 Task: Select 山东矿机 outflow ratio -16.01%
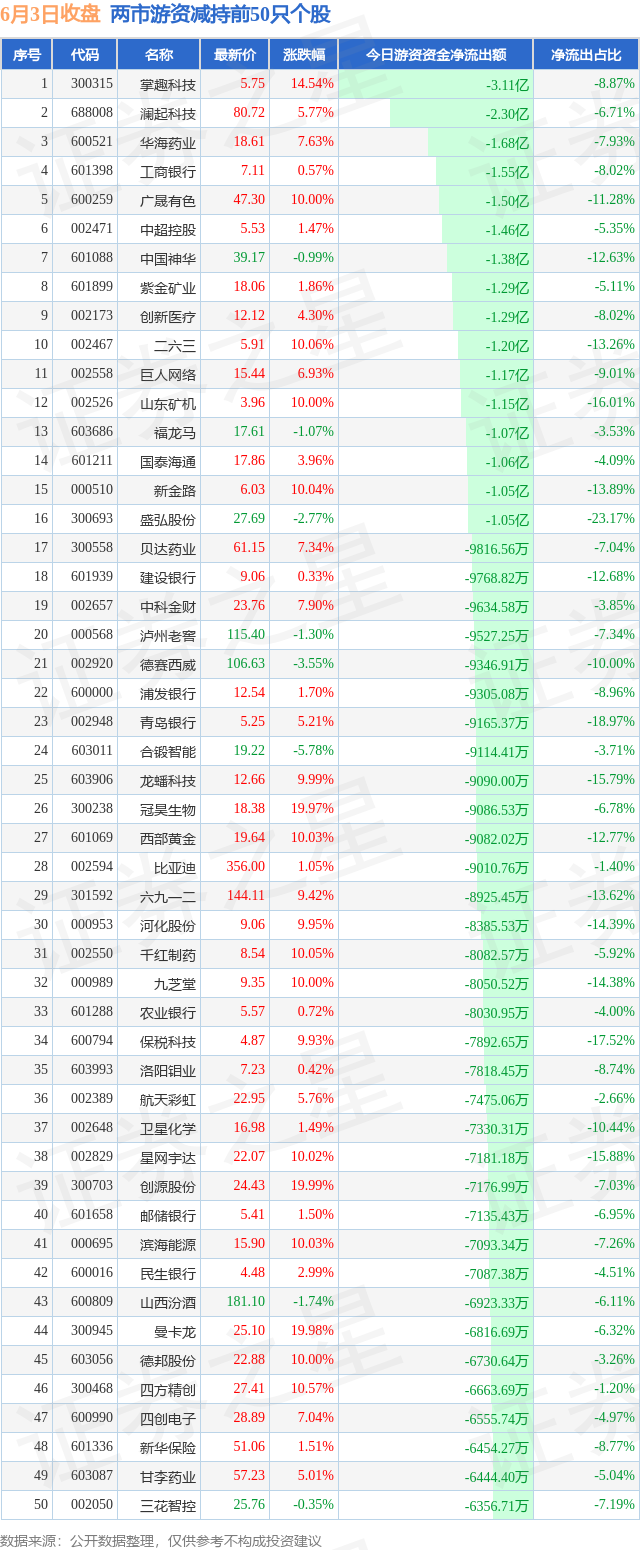point(612,403)
